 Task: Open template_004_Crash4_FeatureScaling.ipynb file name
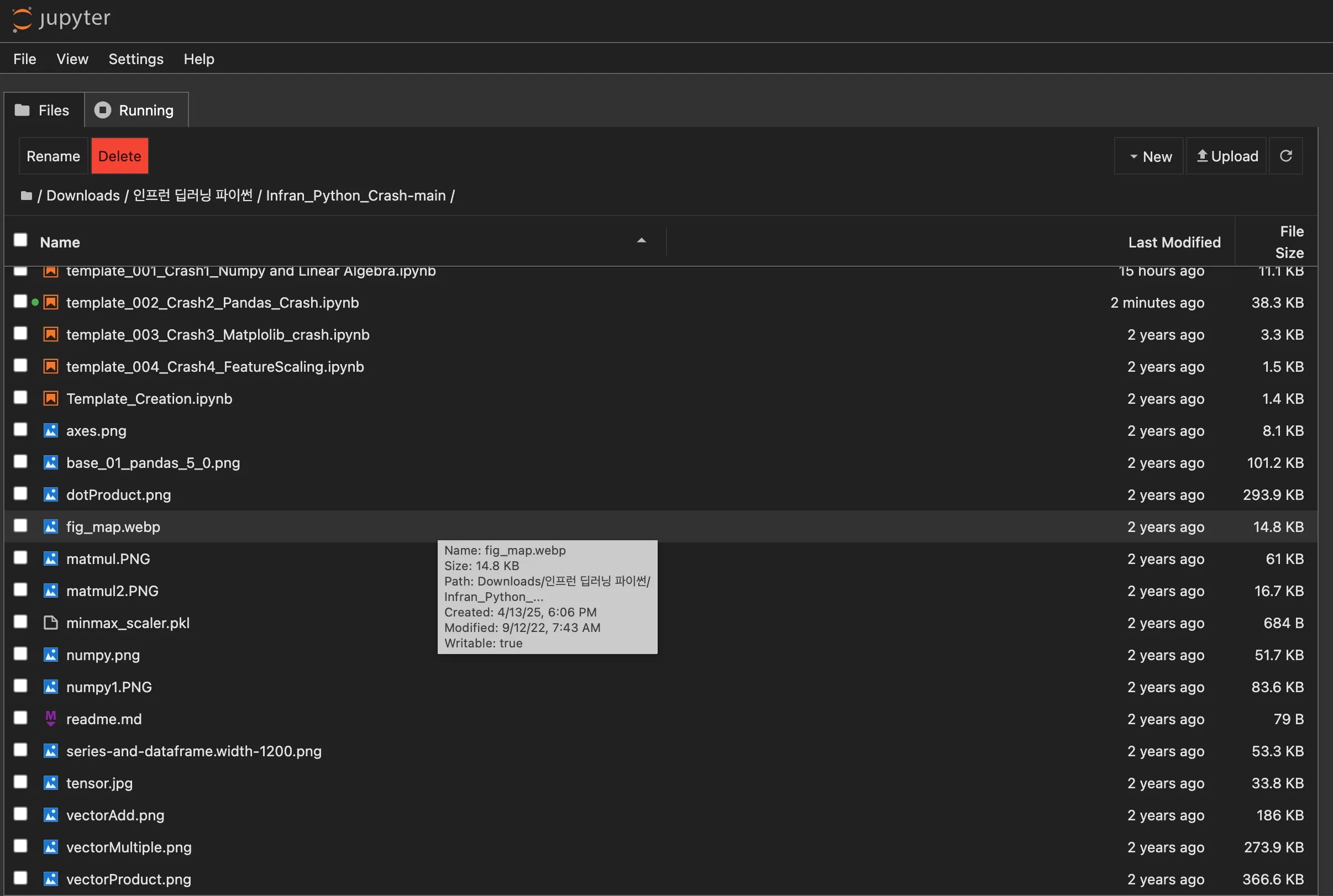[215, 366]
